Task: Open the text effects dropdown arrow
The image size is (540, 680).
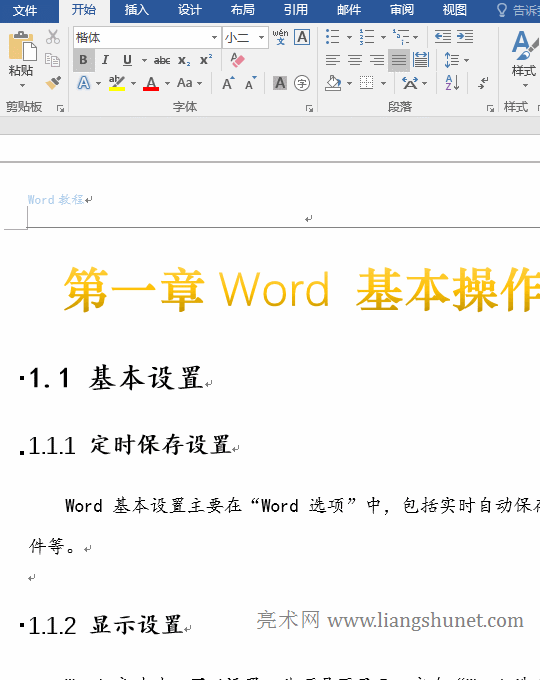Action: click(98, 83)
